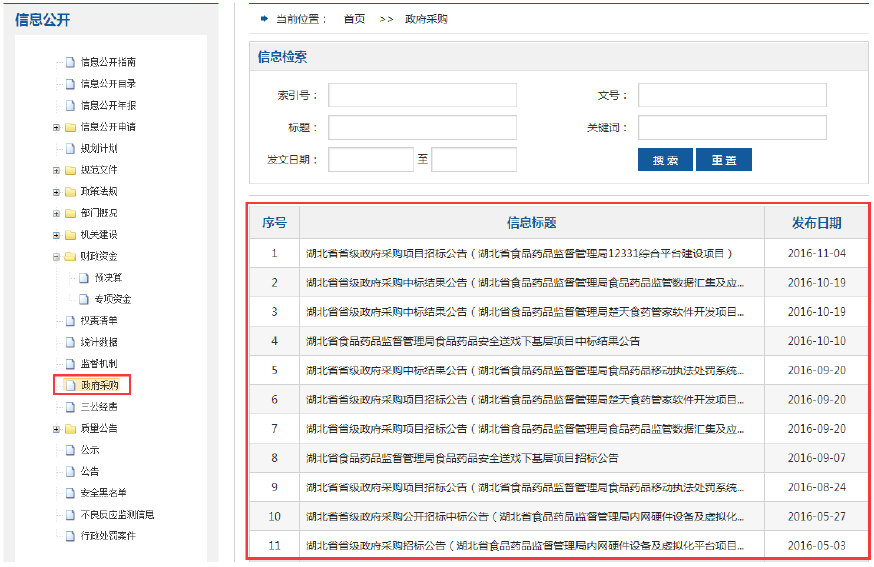The image size is (874, 567).
Task: Collapse the 财政资金 tree node
Action: click(x=56, y=257)
